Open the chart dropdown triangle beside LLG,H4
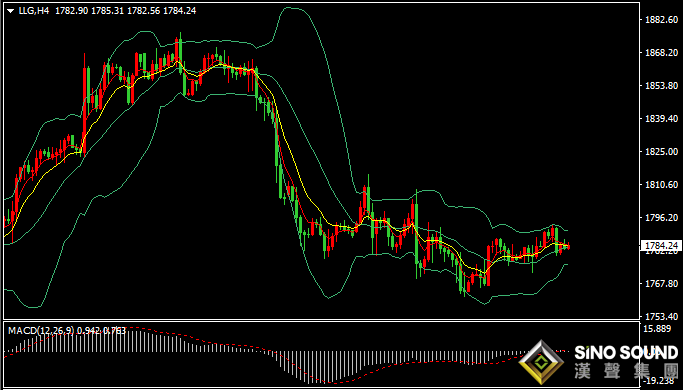Image resolution: width=683 pixels, height=390 pixels. [11, 11]
